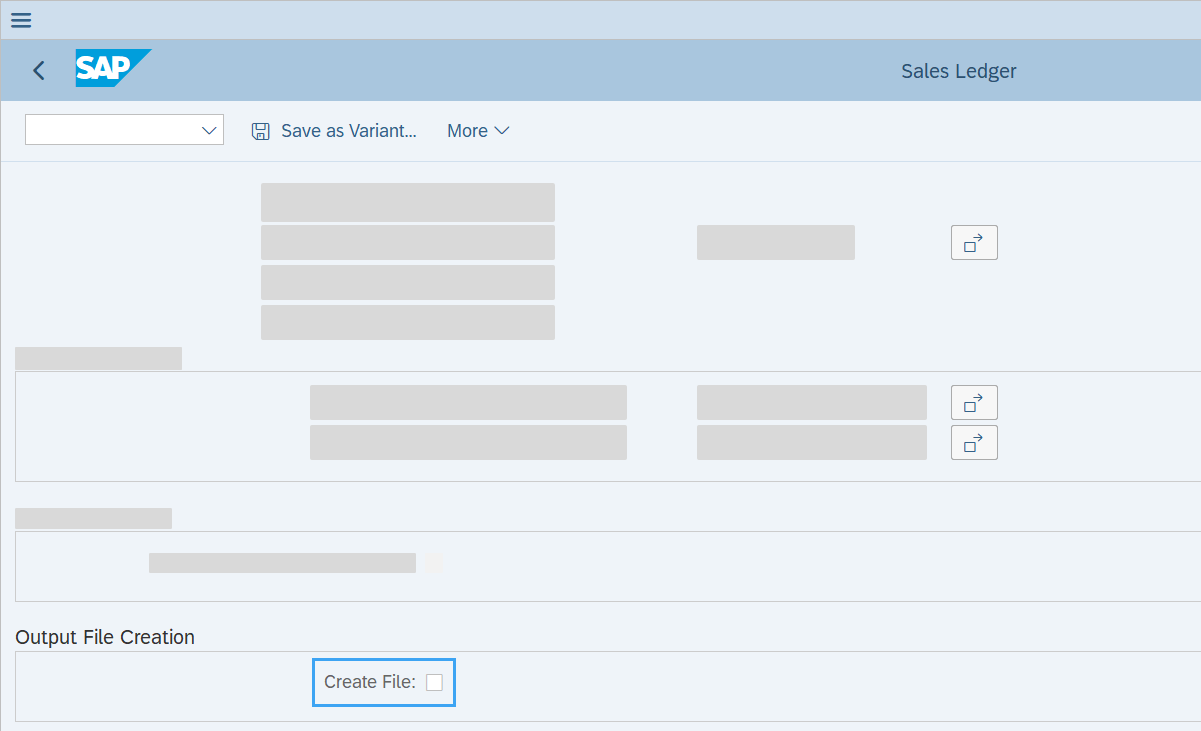This screenshot has height=731, width=1201.
Task: Click the Sales Ledger title
Action: 958,71
